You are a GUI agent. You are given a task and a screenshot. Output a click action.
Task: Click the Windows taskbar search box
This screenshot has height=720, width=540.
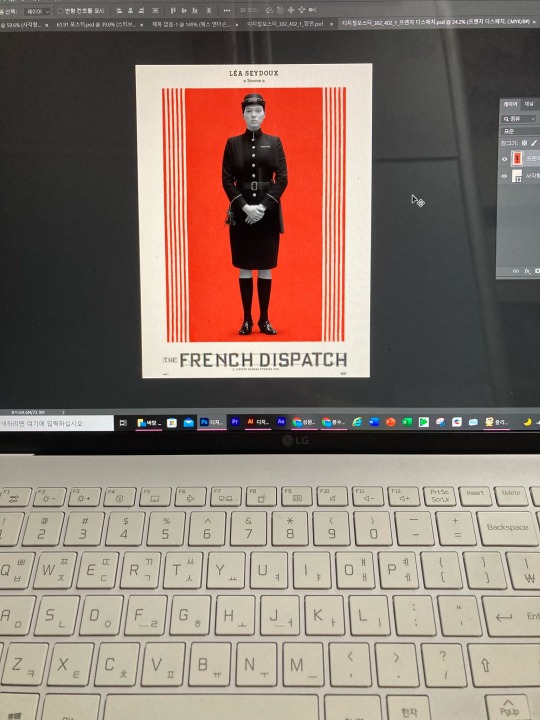pos(56,423)
